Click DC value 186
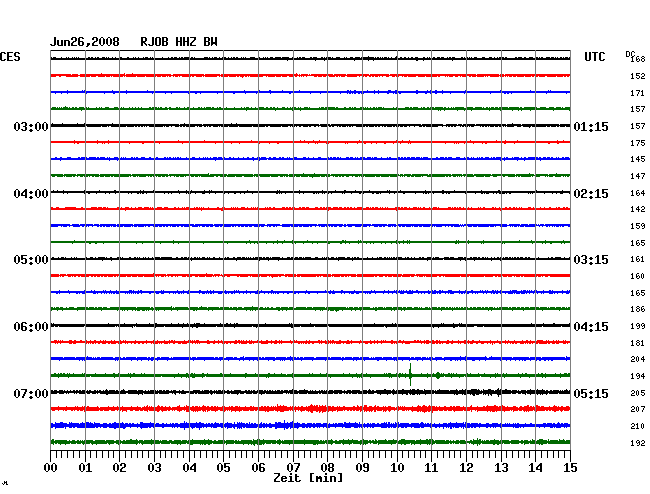 638,309
